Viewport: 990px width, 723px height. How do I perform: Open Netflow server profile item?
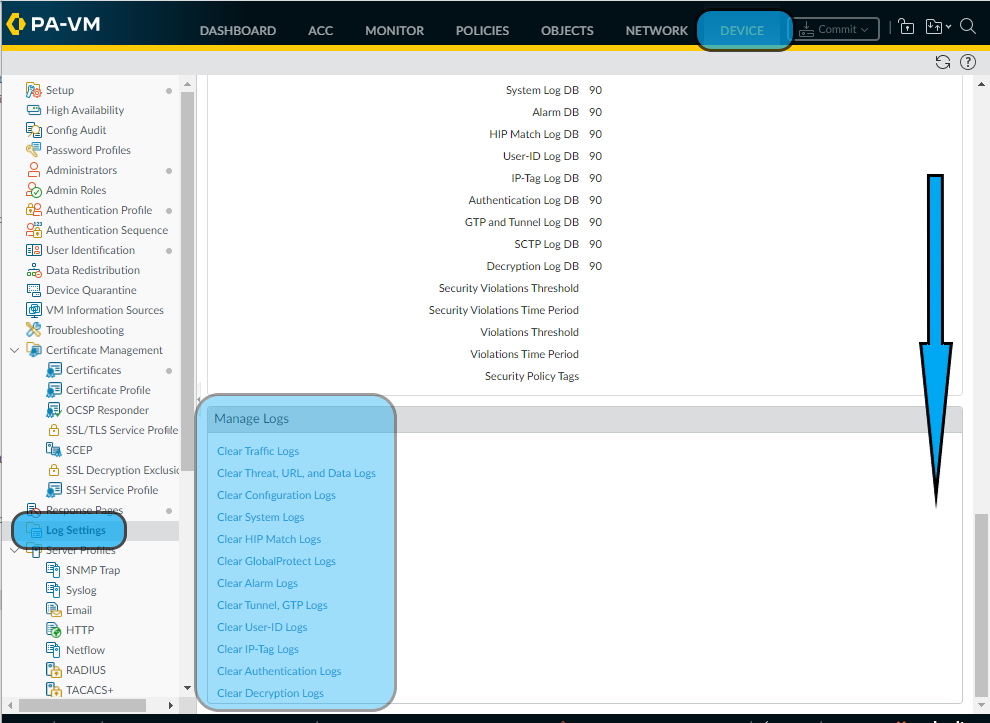click(x=85, y=650)
